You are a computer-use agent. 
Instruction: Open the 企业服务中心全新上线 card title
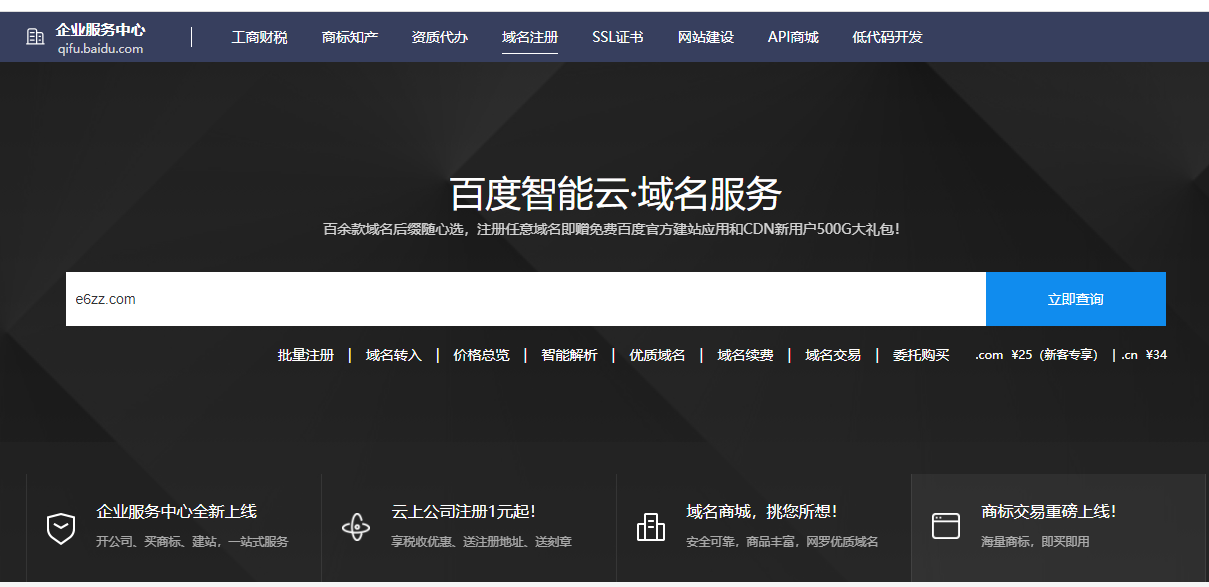pos(177,512)
